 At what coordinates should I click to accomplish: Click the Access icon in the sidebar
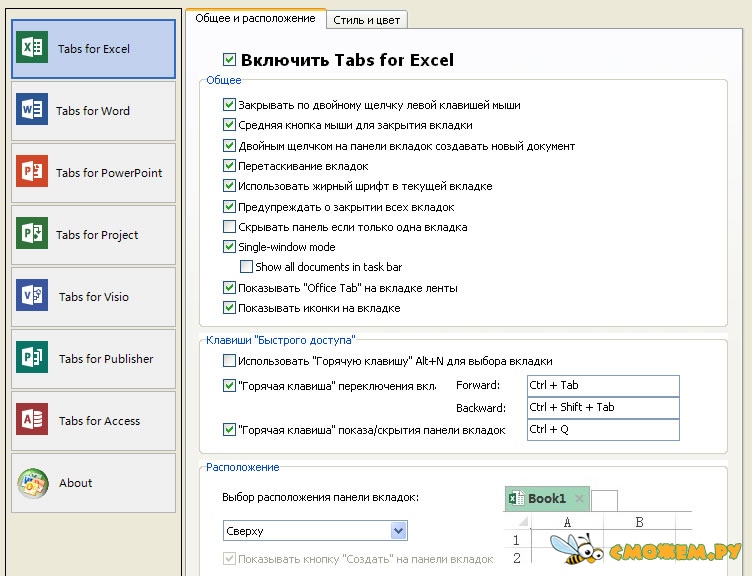point(32,419)
